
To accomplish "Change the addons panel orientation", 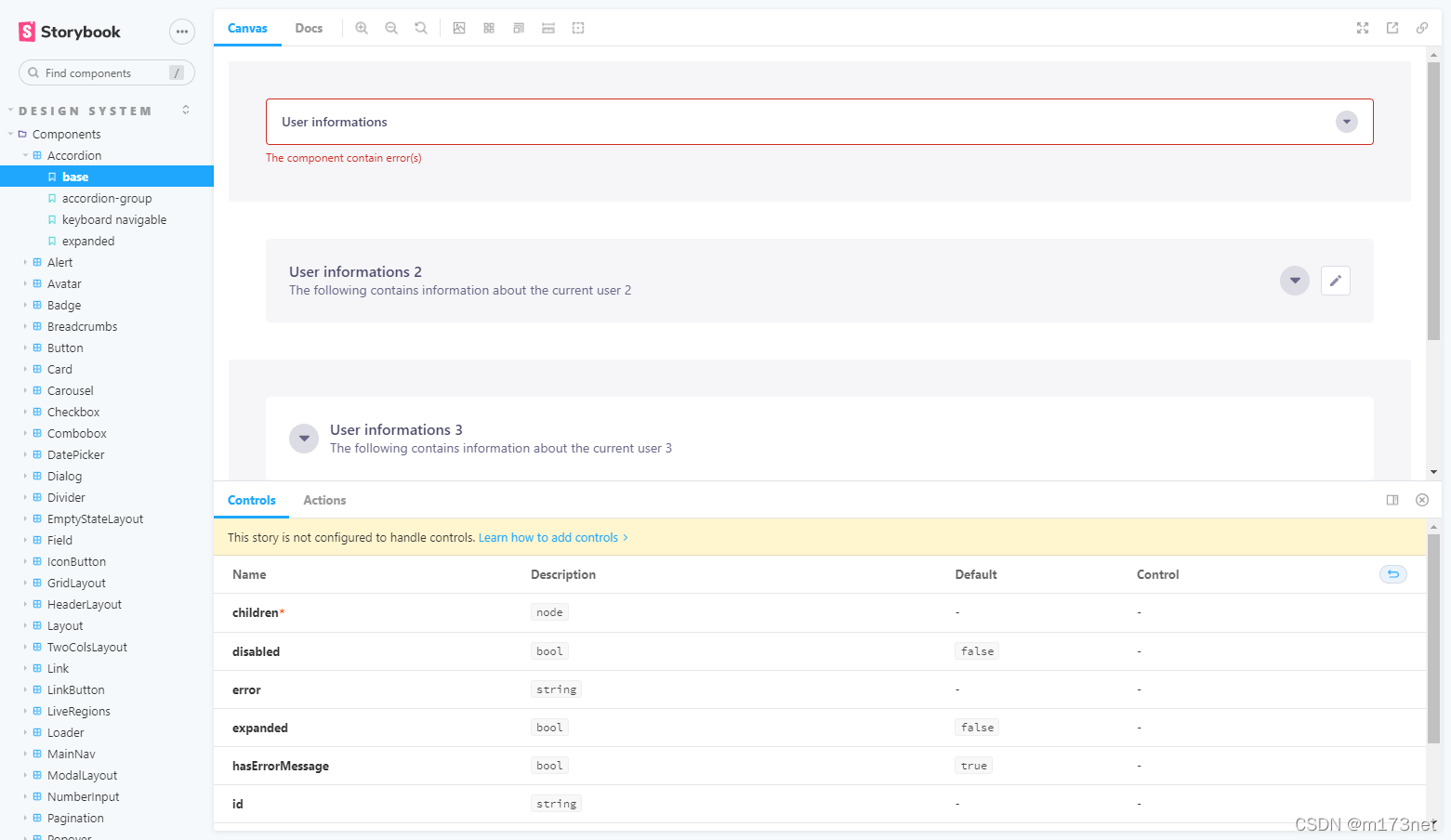I will pyautogui.click(x=1392, y=500).
